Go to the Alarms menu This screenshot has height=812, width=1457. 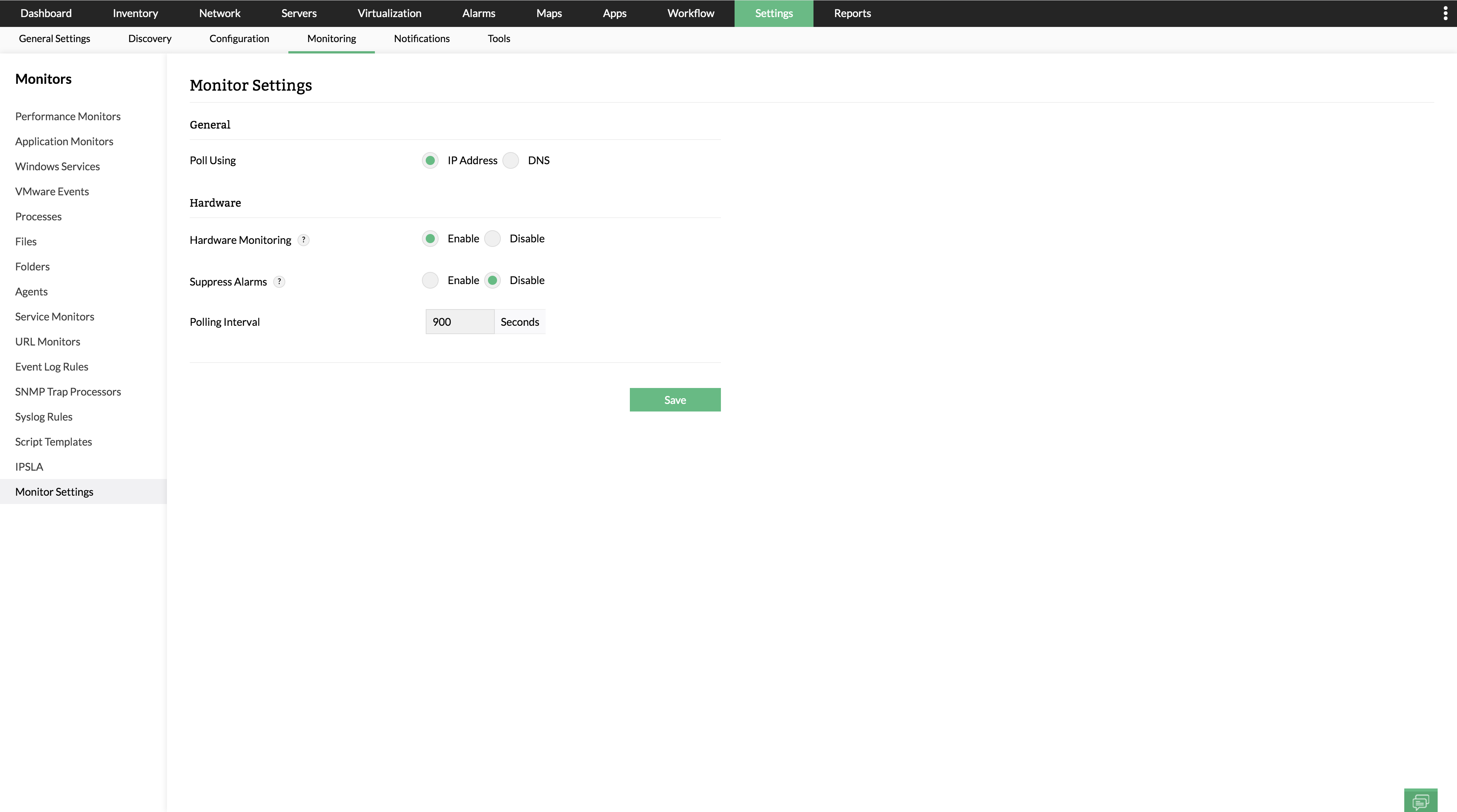478,14
